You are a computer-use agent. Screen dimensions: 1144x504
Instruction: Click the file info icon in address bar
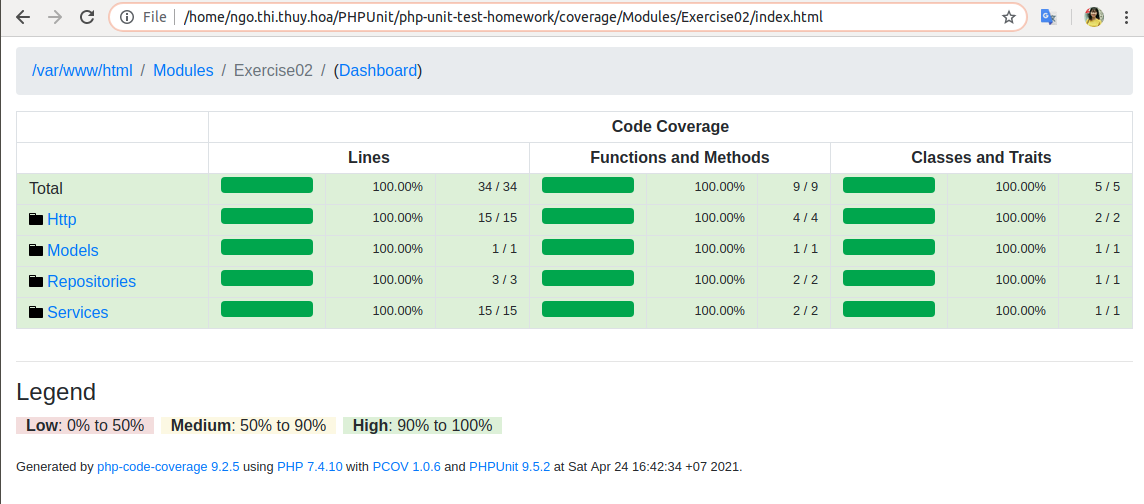pos(127,17)
